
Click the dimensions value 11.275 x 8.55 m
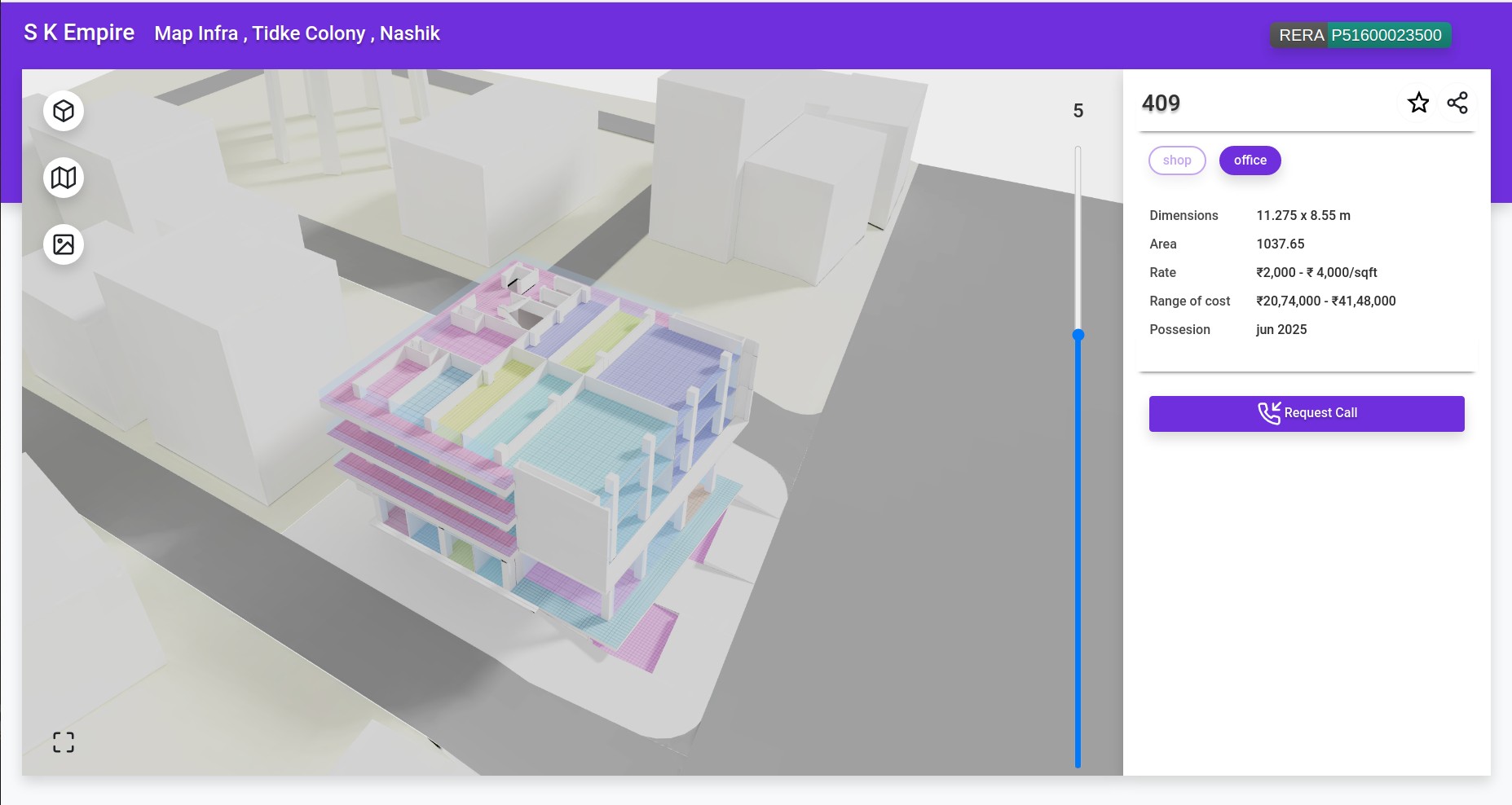[1303, 215]
